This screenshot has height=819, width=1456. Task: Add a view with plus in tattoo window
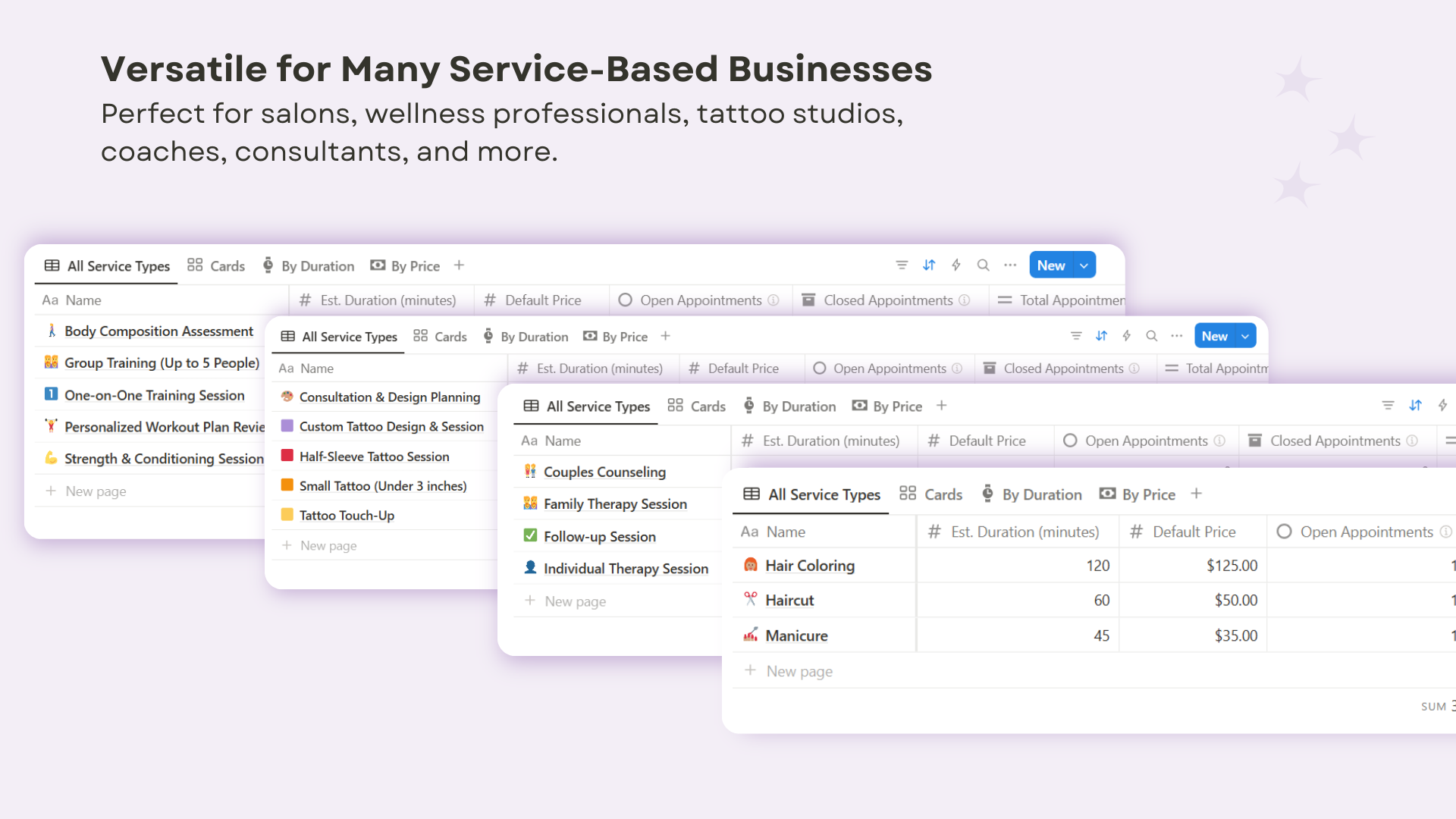tap(665, 336)
